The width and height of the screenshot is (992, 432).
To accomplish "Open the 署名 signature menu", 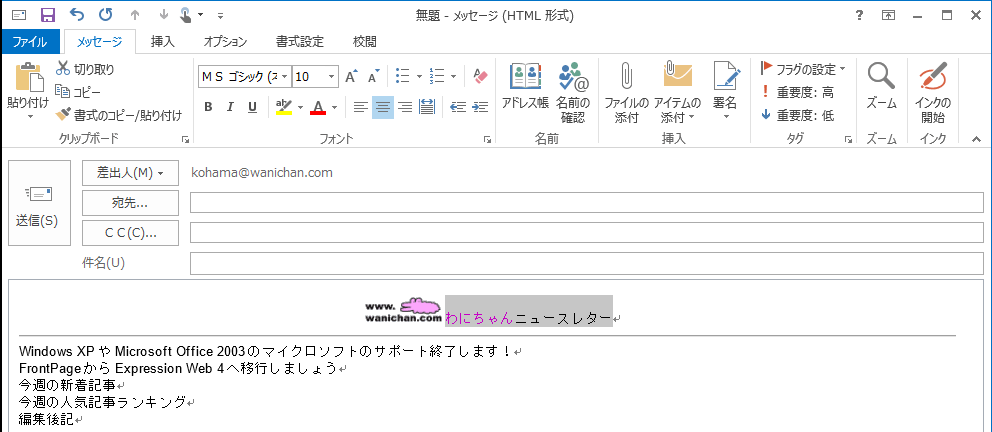I will click(726, 92).
